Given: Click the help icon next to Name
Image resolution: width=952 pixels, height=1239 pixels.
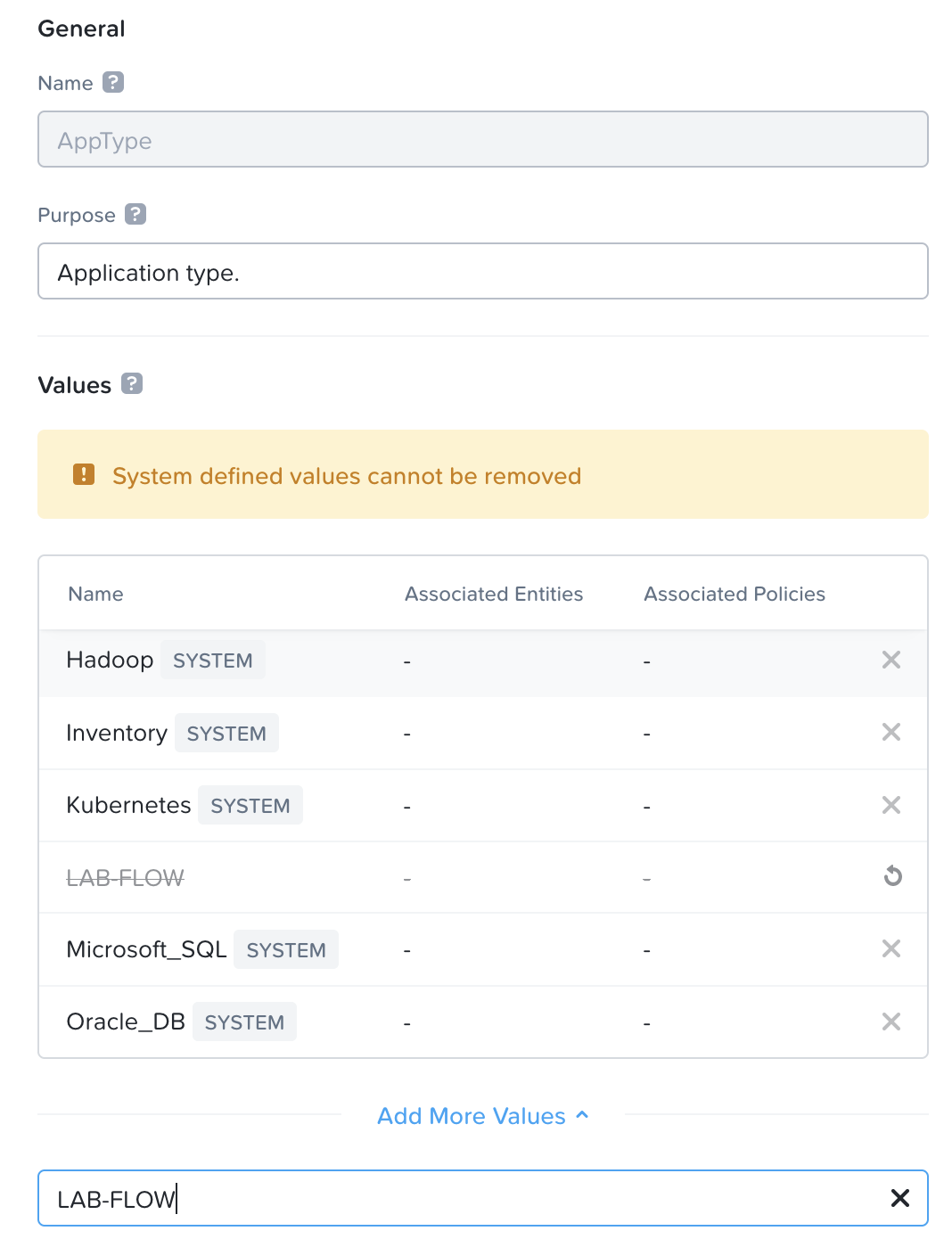Looking at the screenshot, I should tap(113, 82).
